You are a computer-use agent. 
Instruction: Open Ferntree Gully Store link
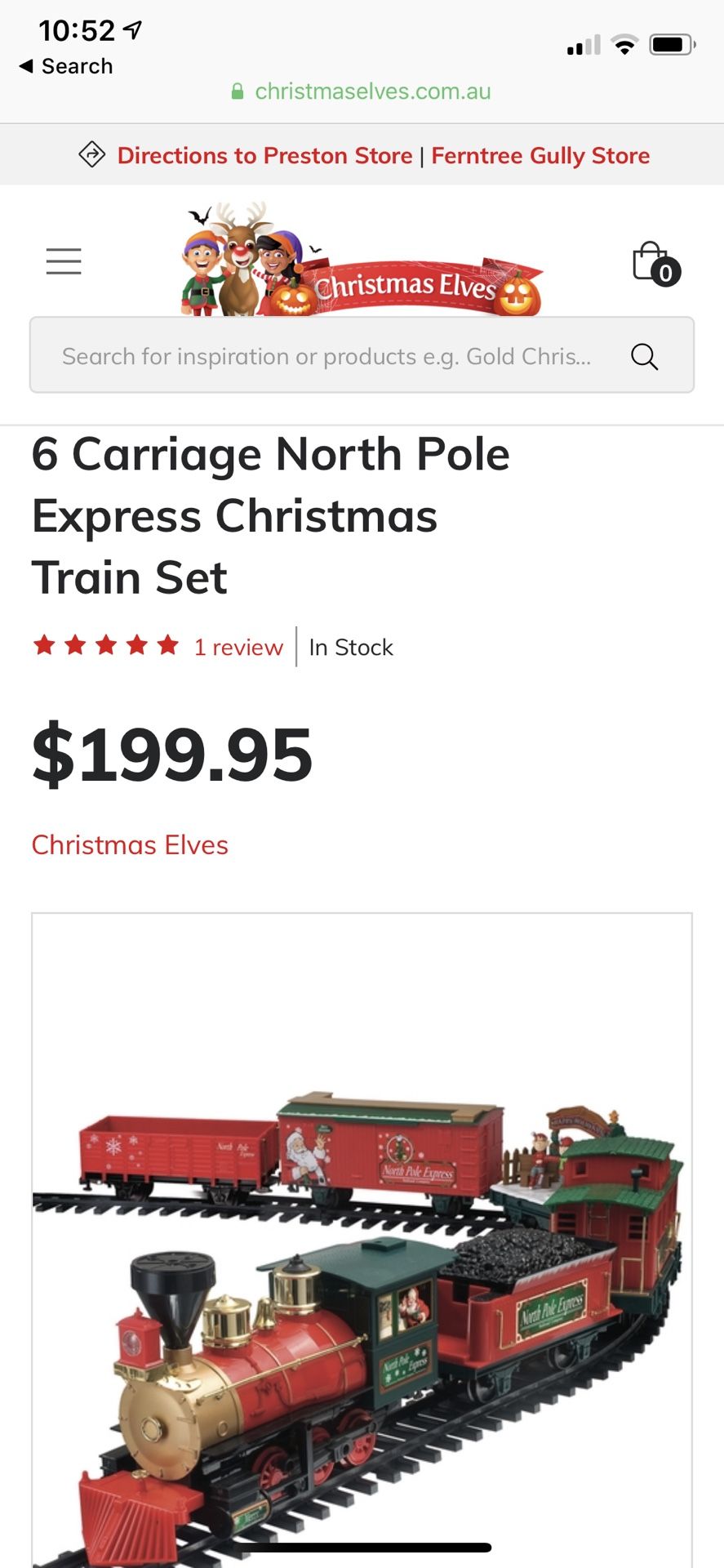[x=541, y=154]
